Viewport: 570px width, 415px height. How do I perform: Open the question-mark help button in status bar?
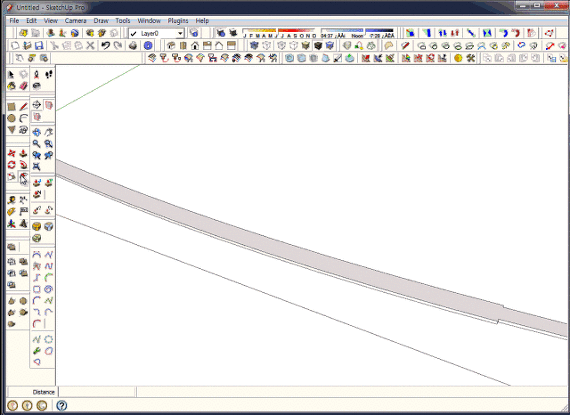61,405
